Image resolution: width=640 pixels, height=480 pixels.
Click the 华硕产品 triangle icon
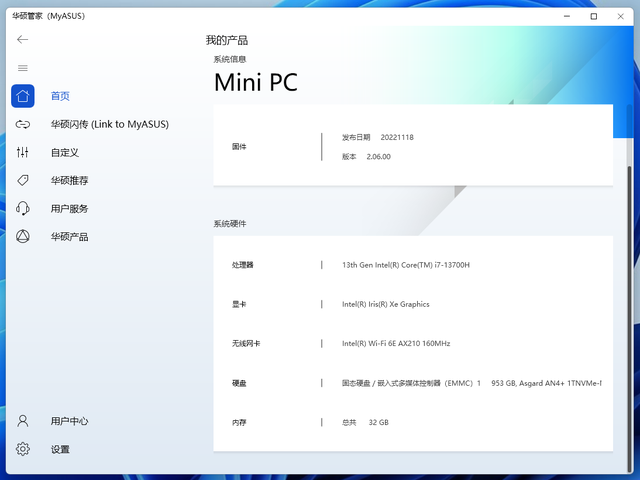(23, 236)
